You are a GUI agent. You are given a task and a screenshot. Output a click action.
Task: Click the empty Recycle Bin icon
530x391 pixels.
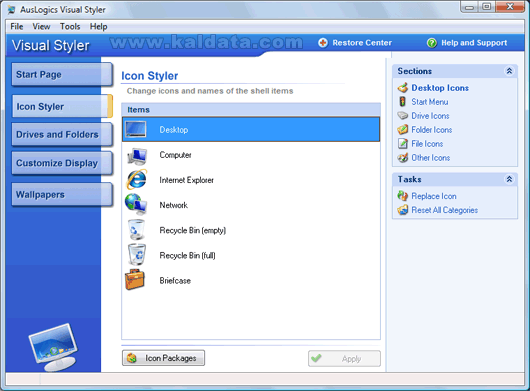pos(136,230)
